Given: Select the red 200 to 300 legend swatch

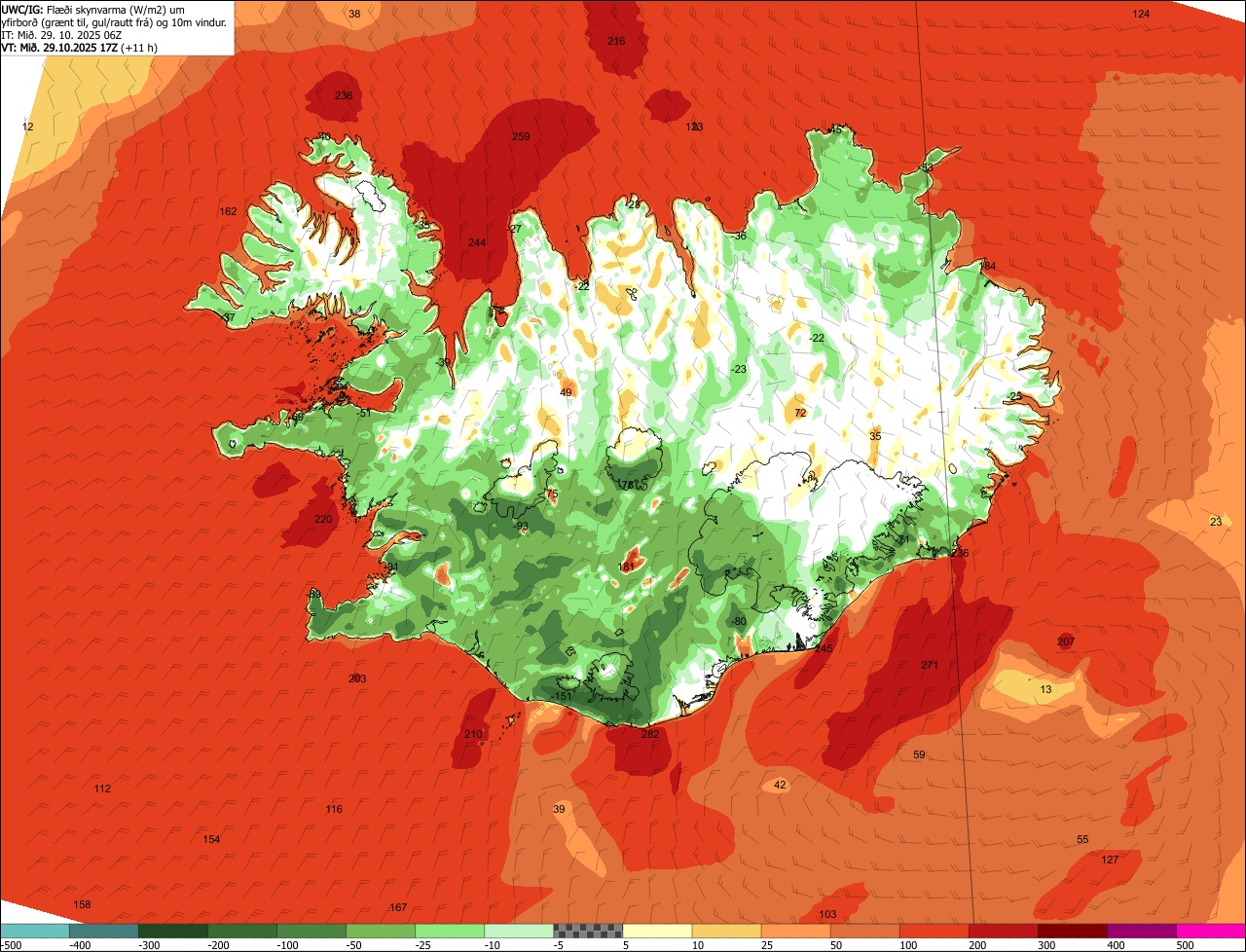Looking at the screenshot, I should point(1002,931).
